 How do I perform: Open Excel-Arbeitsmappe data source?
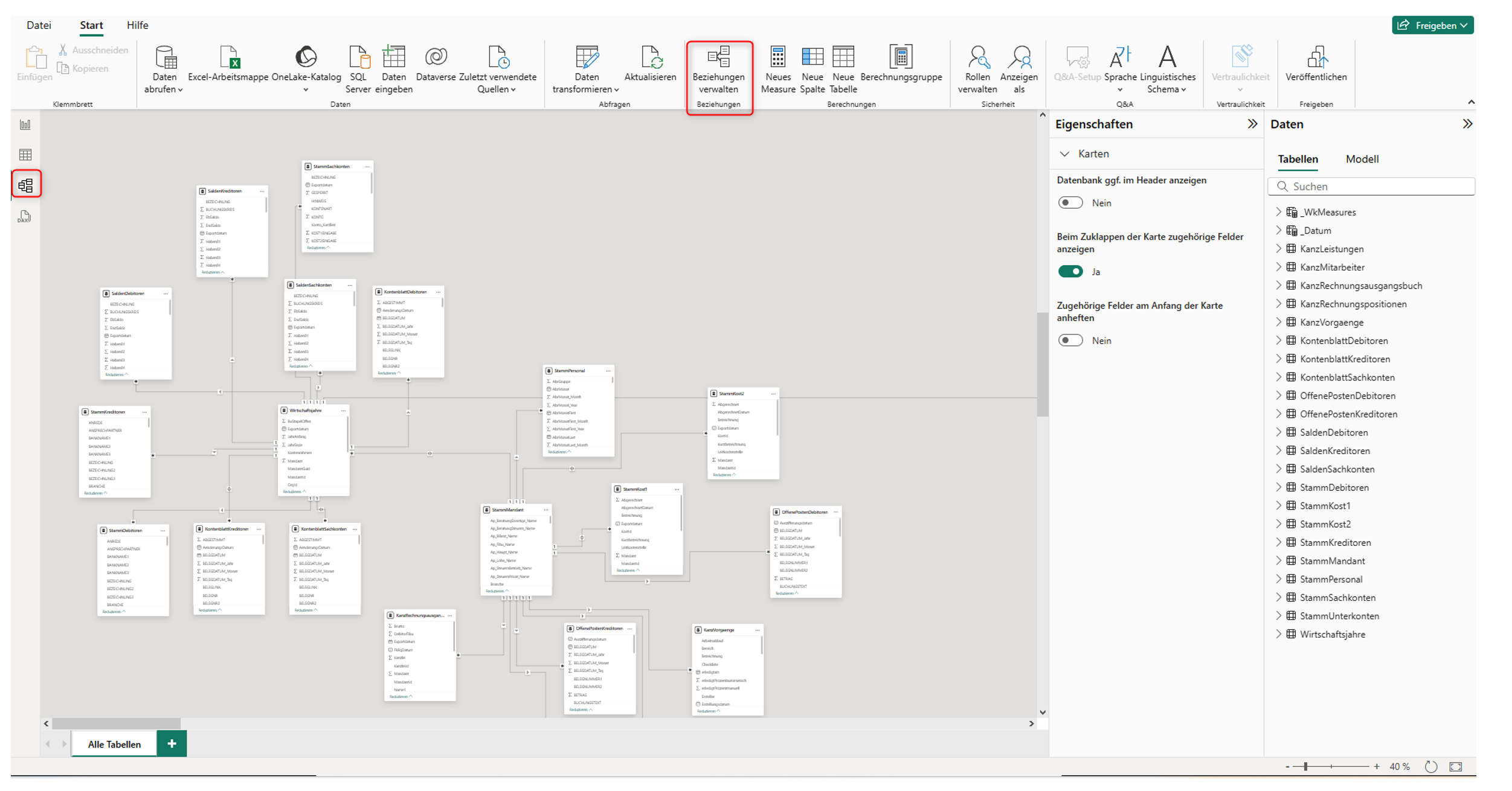pyautogui.click(x=228, y=63)
